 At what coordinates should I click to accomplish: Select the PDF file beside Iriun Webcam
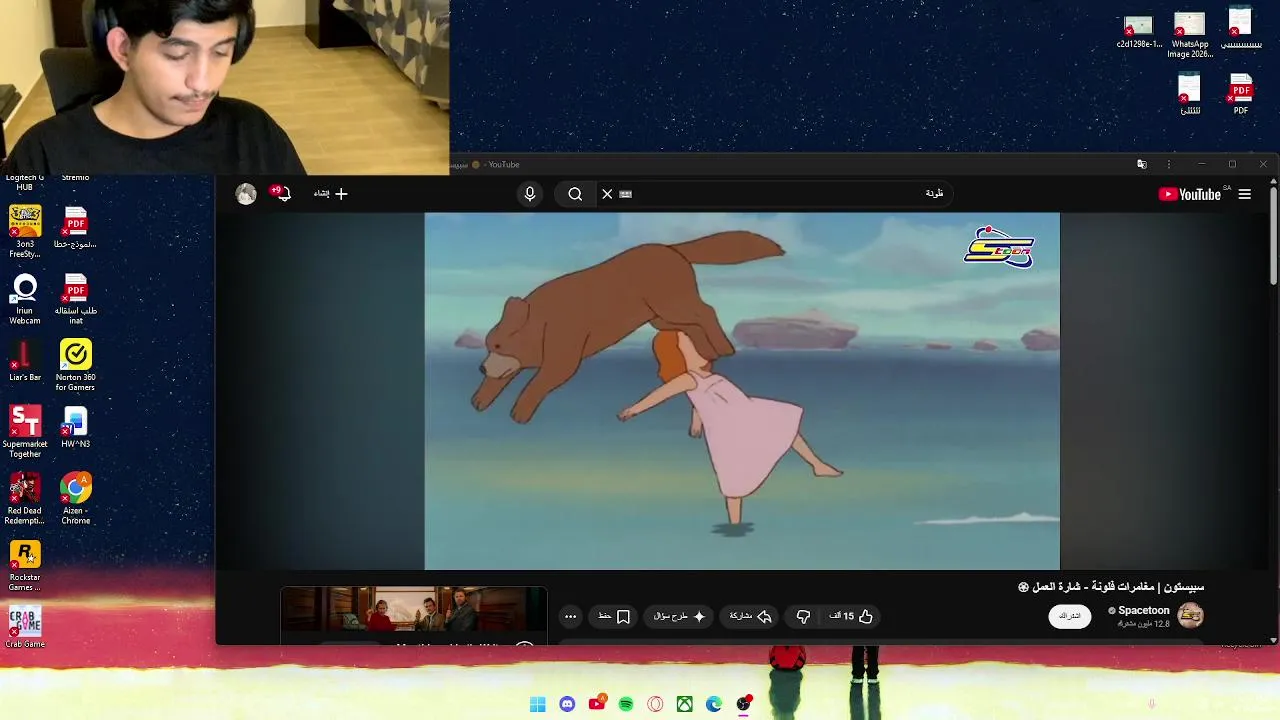[76, 299]
